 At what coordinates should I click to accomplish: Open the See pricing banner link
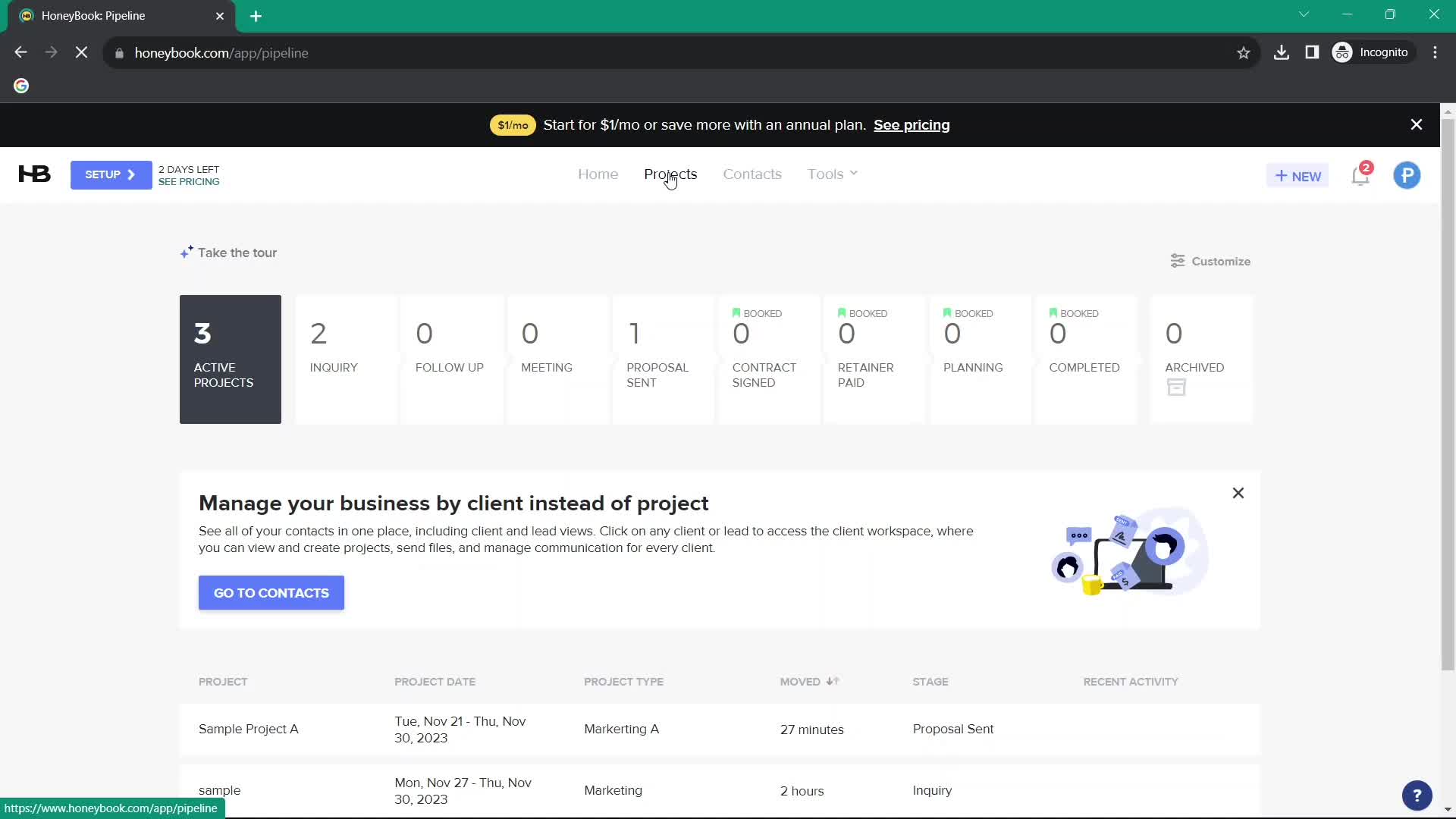point(912,125)
